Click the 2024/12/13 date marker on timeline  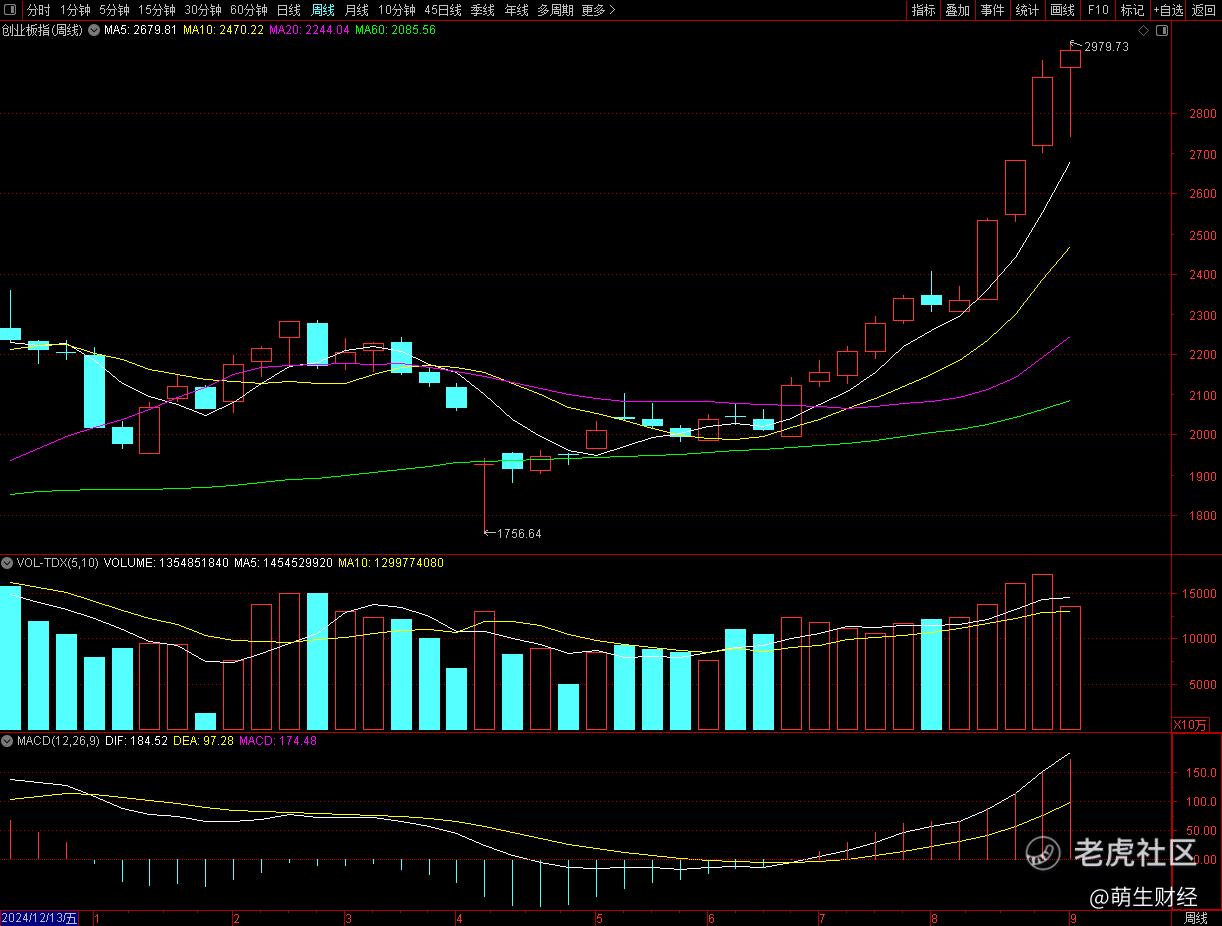click(40, 918)
